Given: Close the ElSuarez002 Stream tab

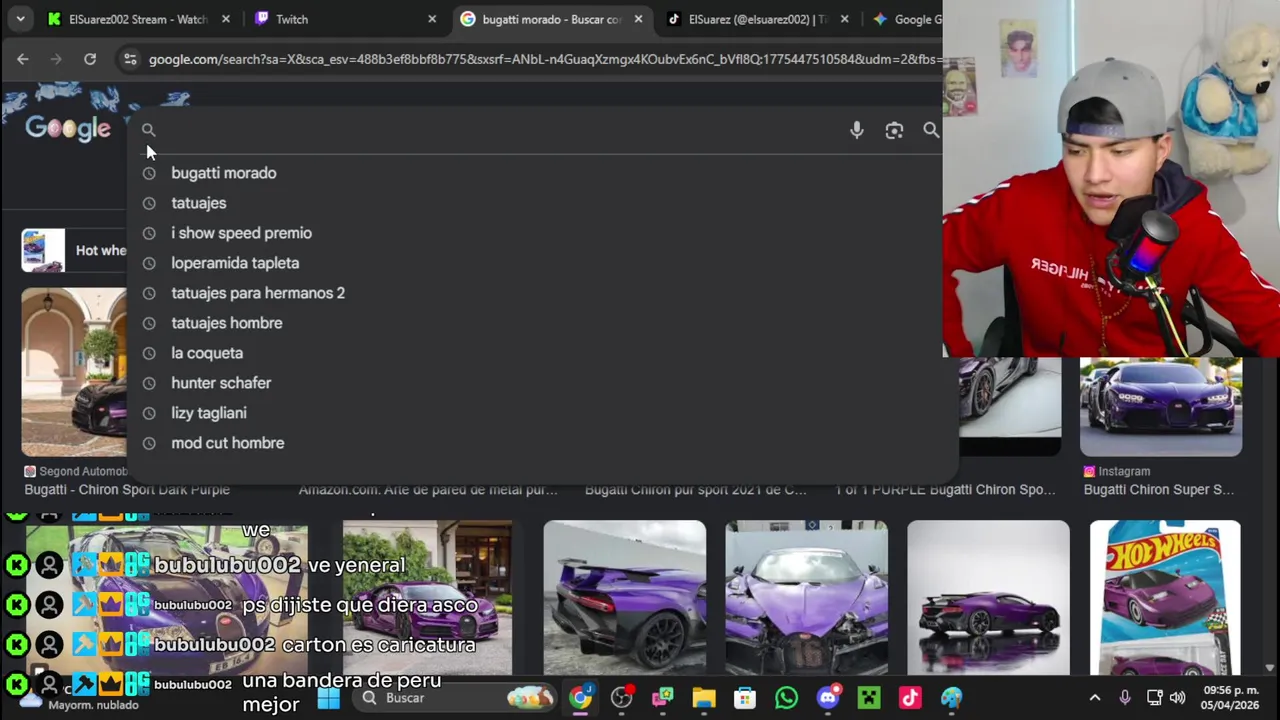Looking at the screenshot, I should pyautogui.click(x=226, y=19).
